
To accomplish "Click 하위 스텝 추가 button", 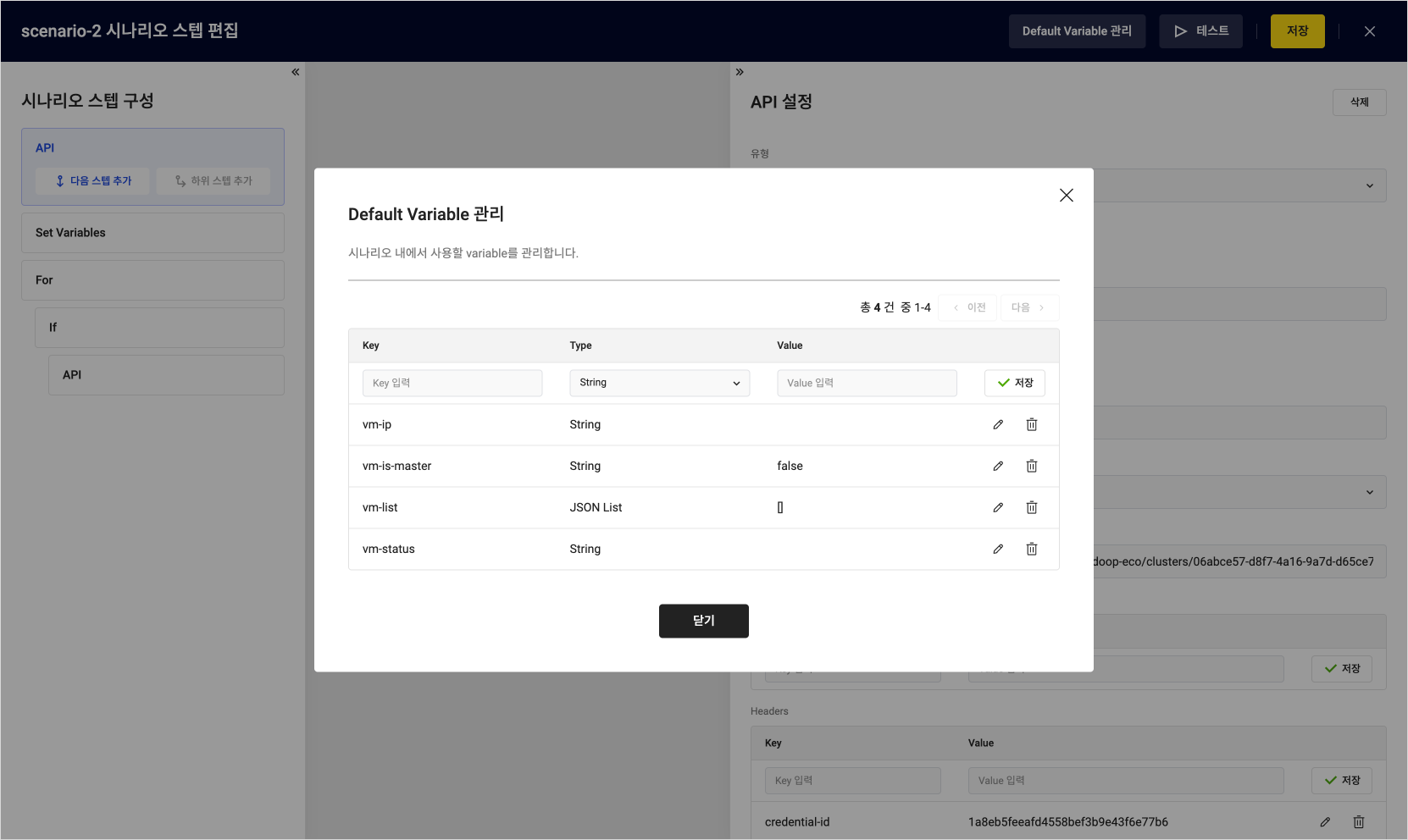I will coord(213,181).
